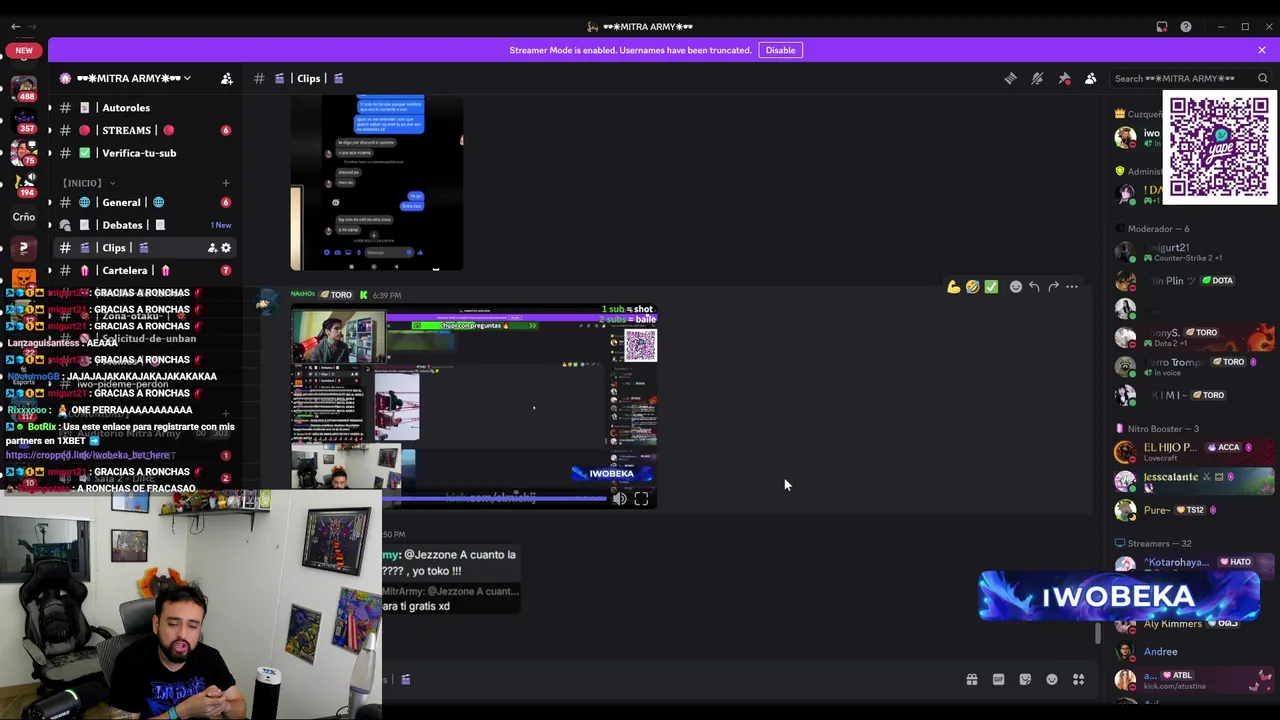Disable Streamer Mode with the Disable button
1280x720 pixels.
click(x=780, y=50)
